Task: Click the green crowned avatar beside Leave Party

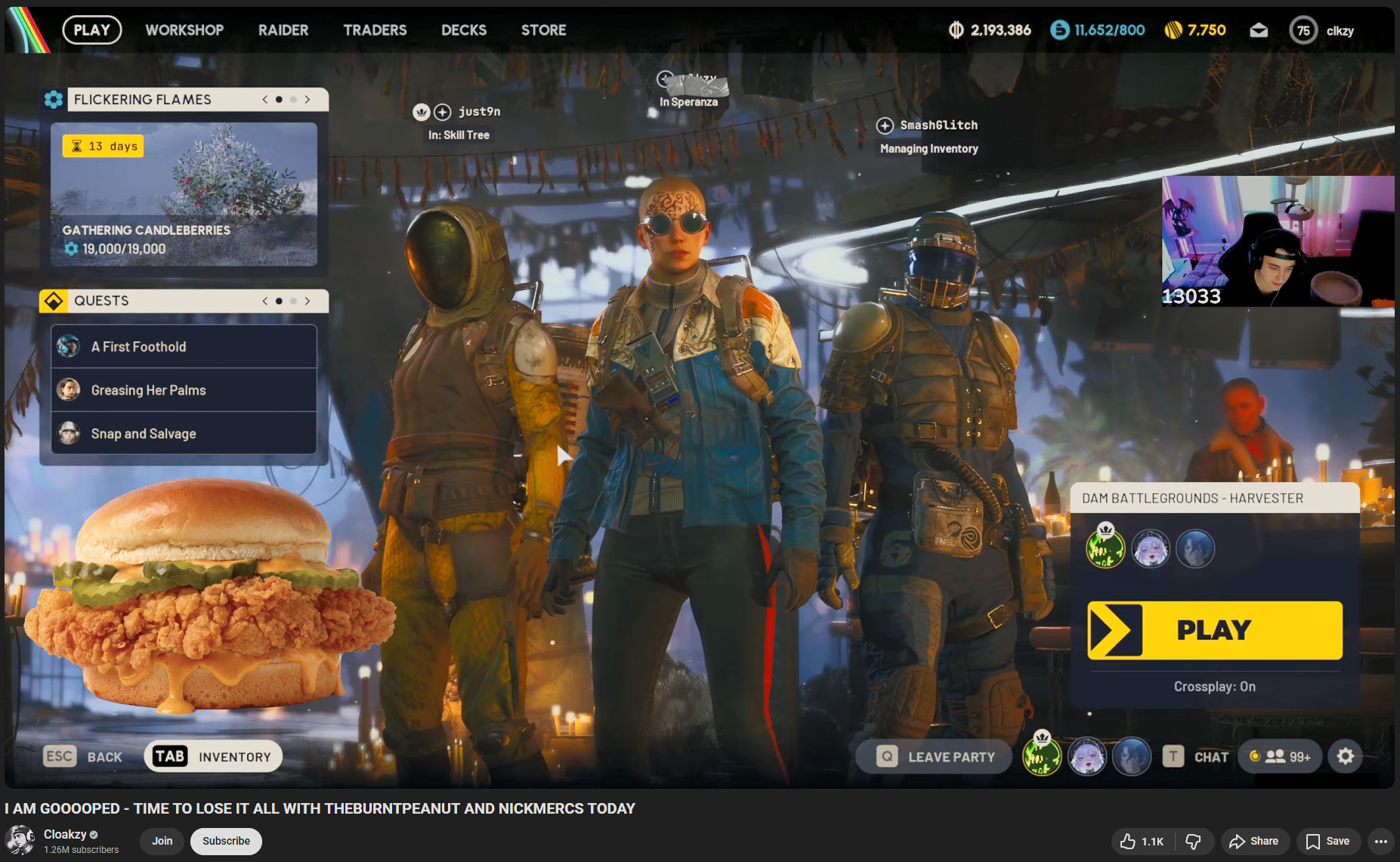Action: click(x=1042, y=755)
